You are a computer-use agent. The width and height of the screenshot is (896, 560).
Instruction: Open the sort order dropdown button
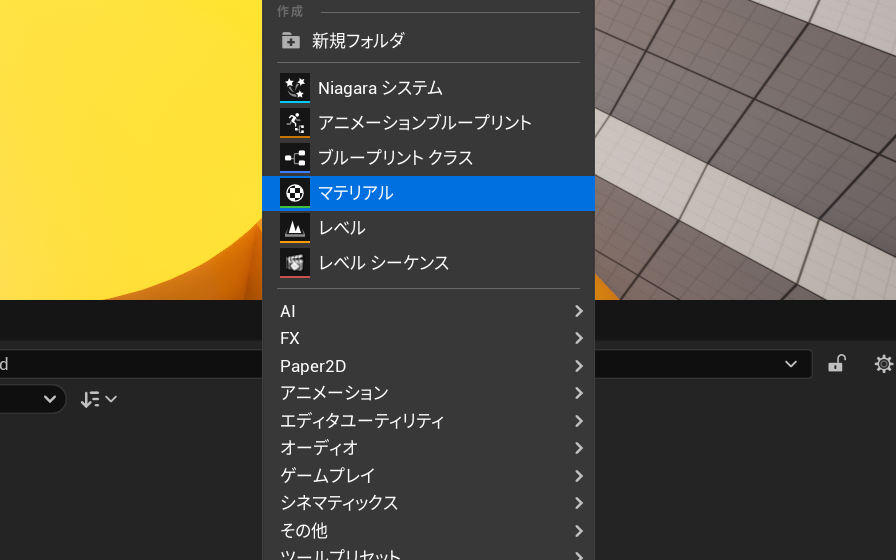click(x=99, y=399)
